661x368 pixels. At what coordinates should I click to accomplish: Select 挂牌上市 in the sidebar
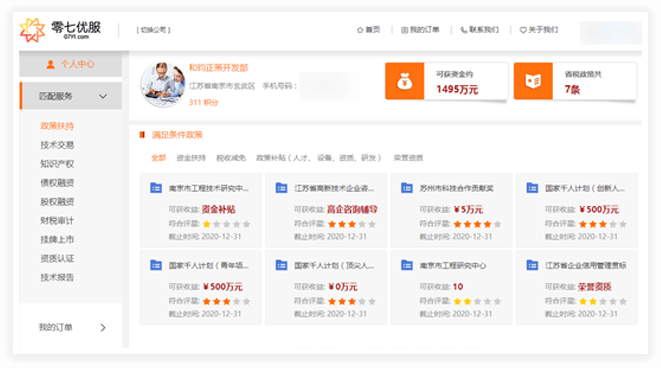(57, 239)
